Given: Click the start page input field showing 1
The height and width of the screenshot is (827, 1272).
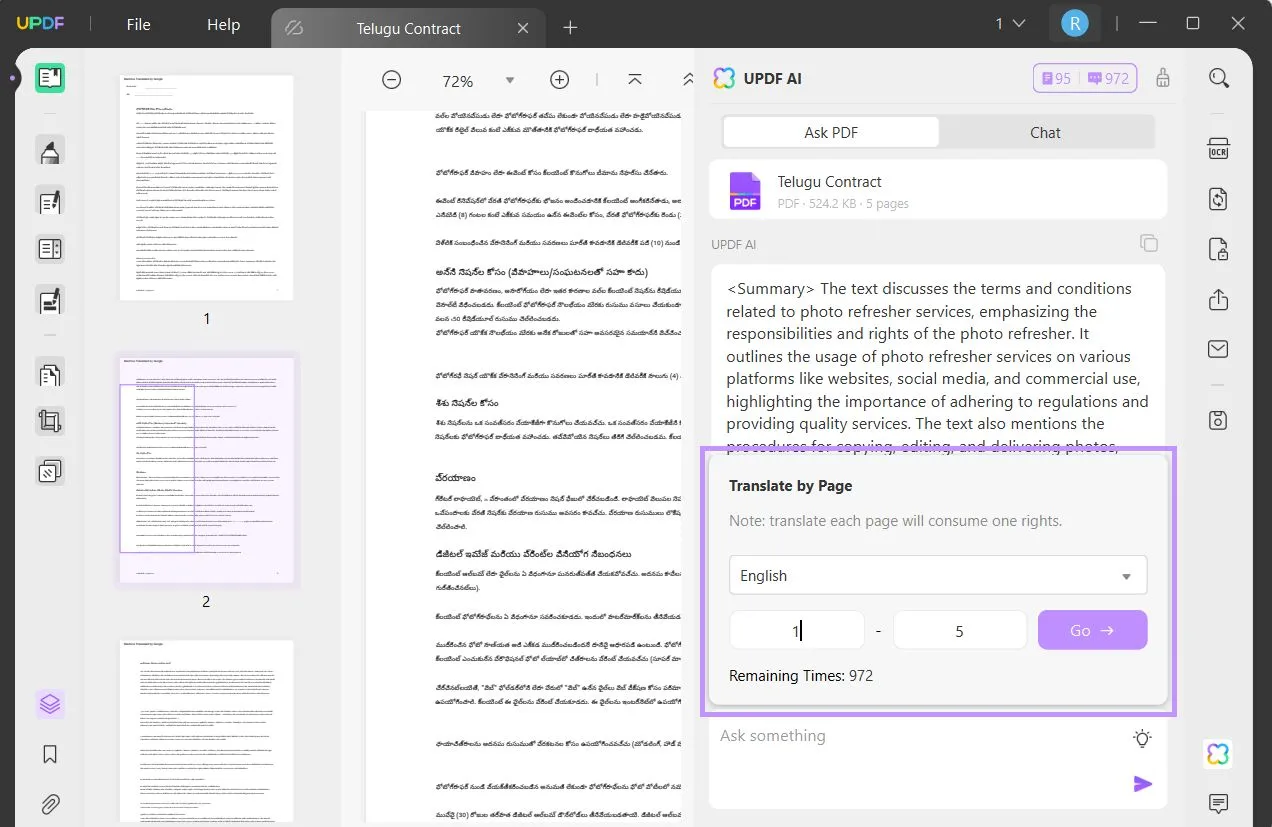Looking at the screenshot, I should (x=797, y=630).
